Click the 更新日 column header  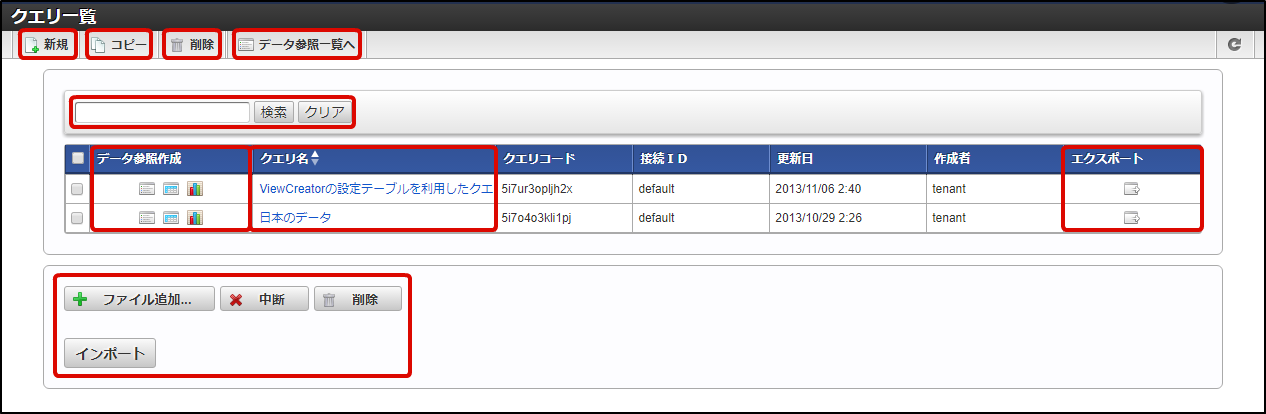[x=848, y=158]
